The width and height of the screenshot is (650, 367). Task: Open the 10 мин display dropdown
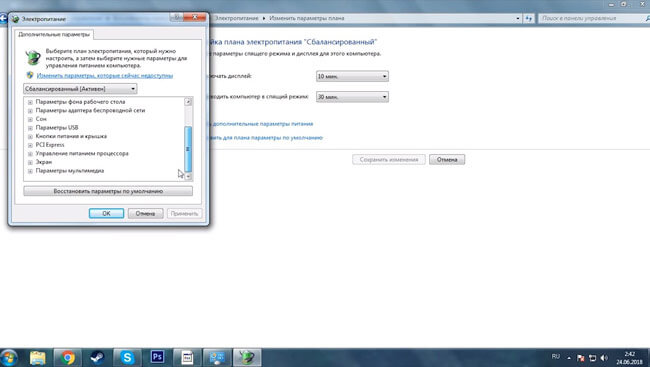[x=352, y=76]
